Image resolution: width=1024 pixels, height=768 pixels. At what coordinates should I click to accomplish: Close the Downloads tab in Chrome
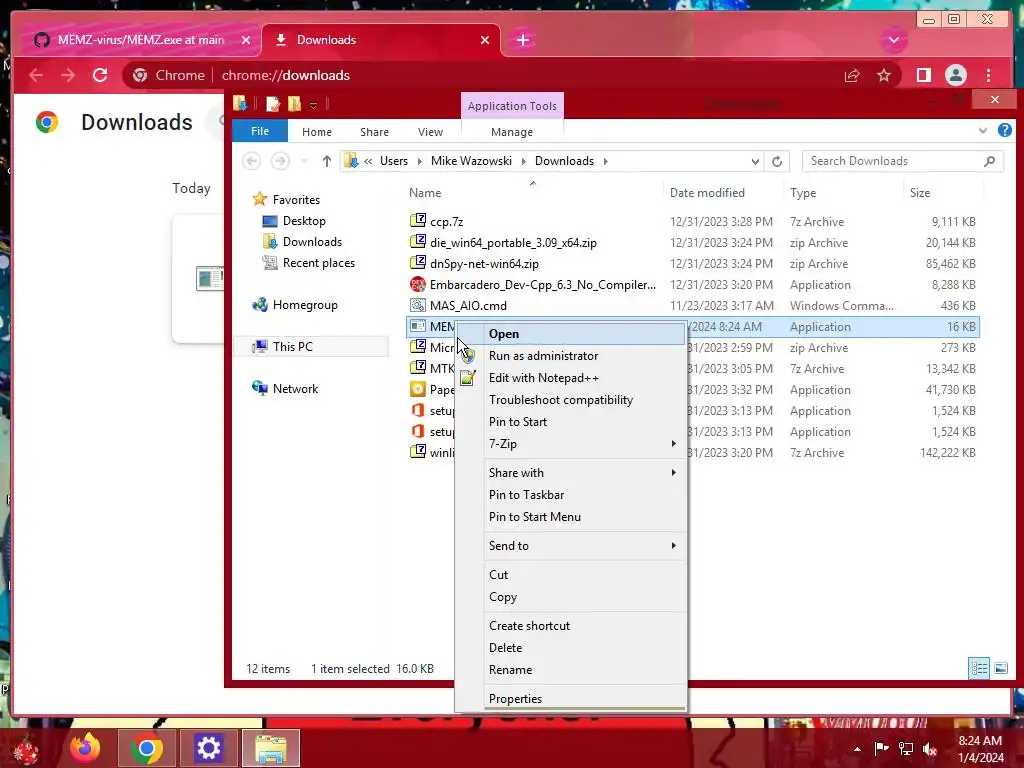[485, 40]
